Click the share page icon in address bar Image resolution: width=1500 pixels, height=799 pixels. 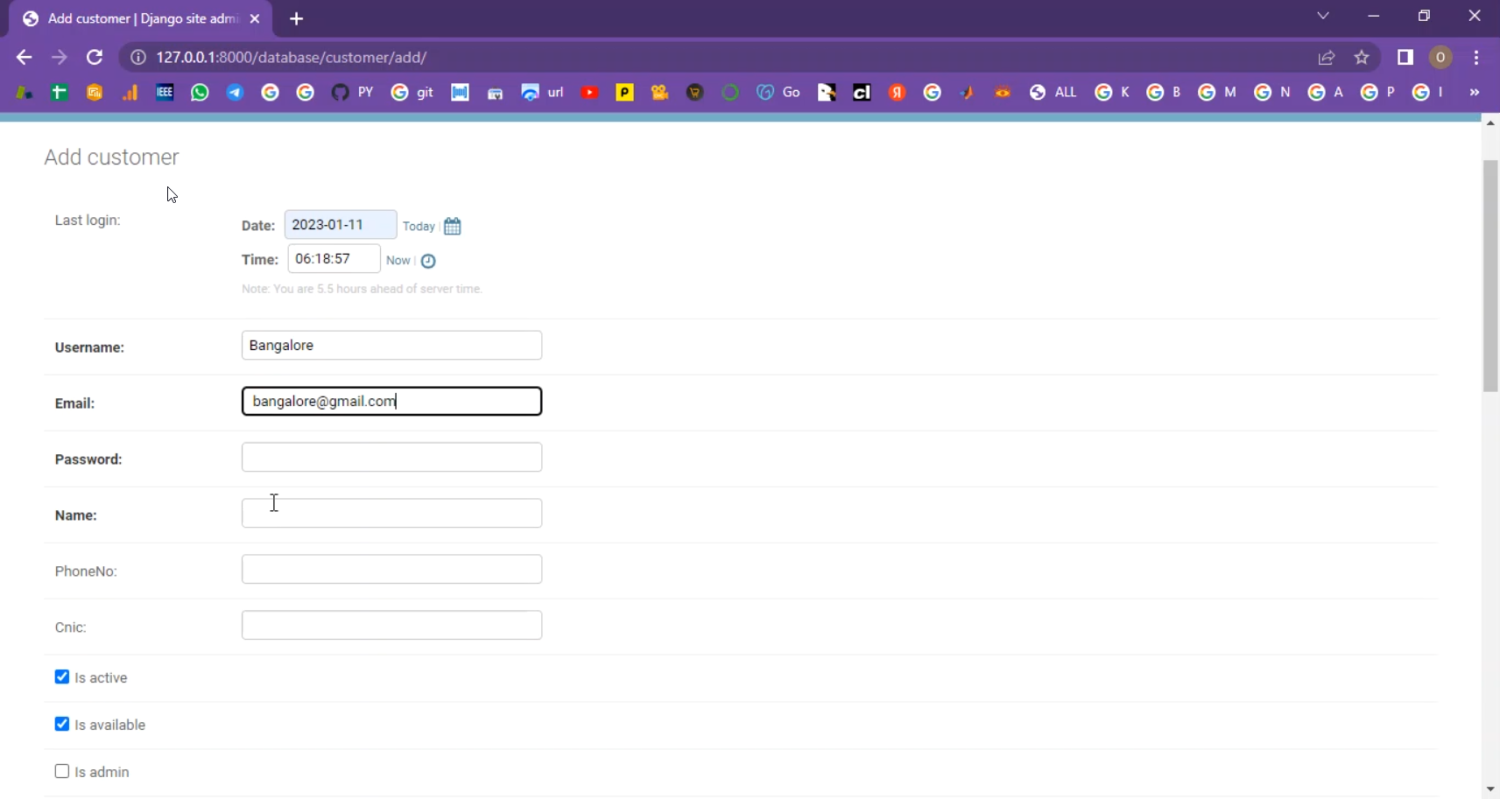1326,58
